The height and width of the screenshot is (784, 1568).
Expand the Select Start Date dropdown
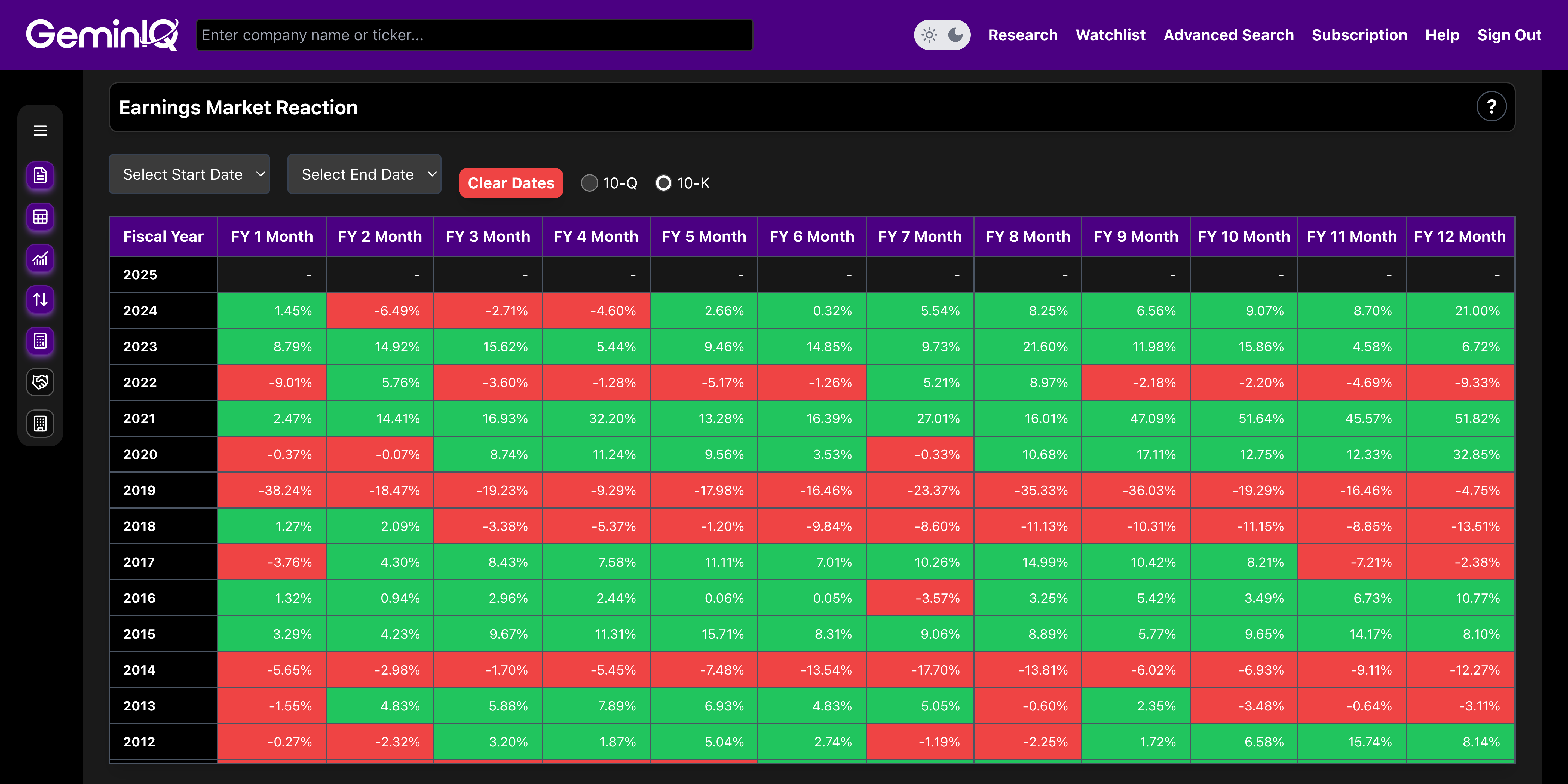click(x=189, y=175)
